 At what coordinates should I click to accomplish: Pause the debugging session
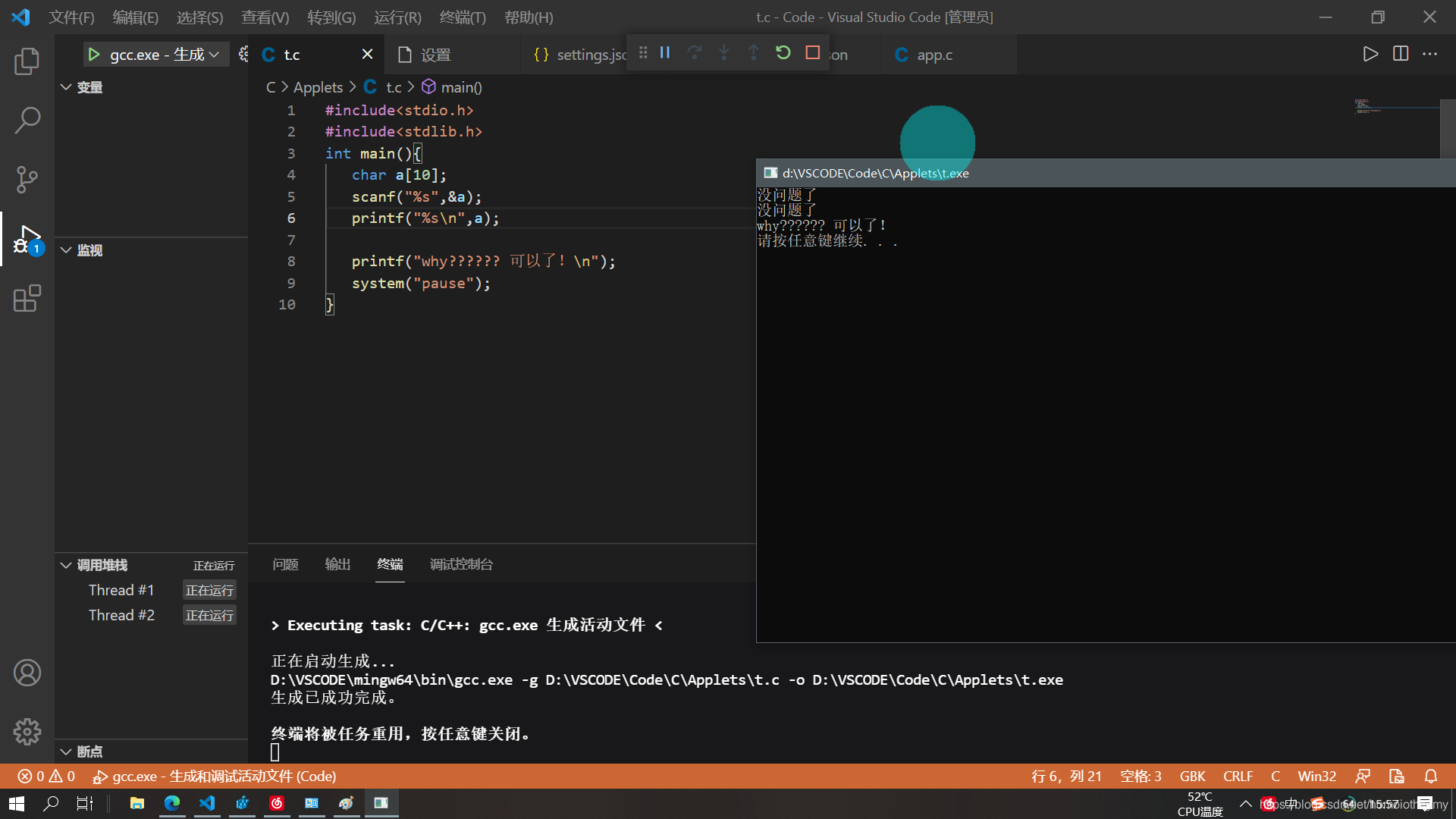click(665, 53)
